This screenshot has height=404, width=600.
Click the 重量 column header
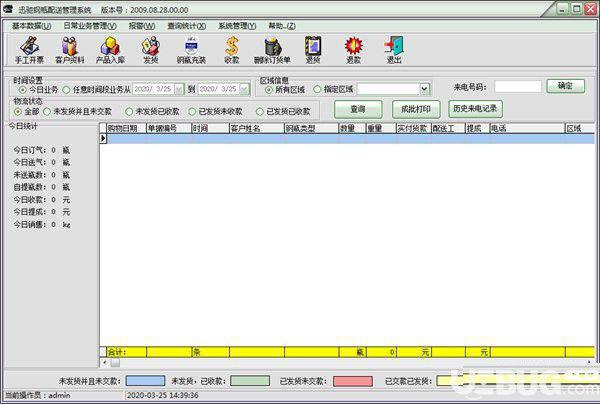coord(382,129)
